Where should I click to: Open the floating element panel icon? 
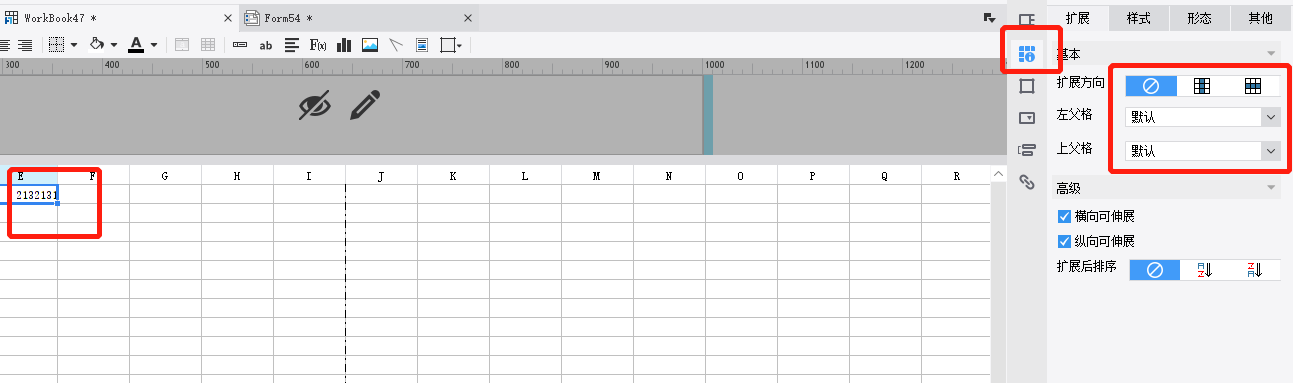pos(1026,86)
